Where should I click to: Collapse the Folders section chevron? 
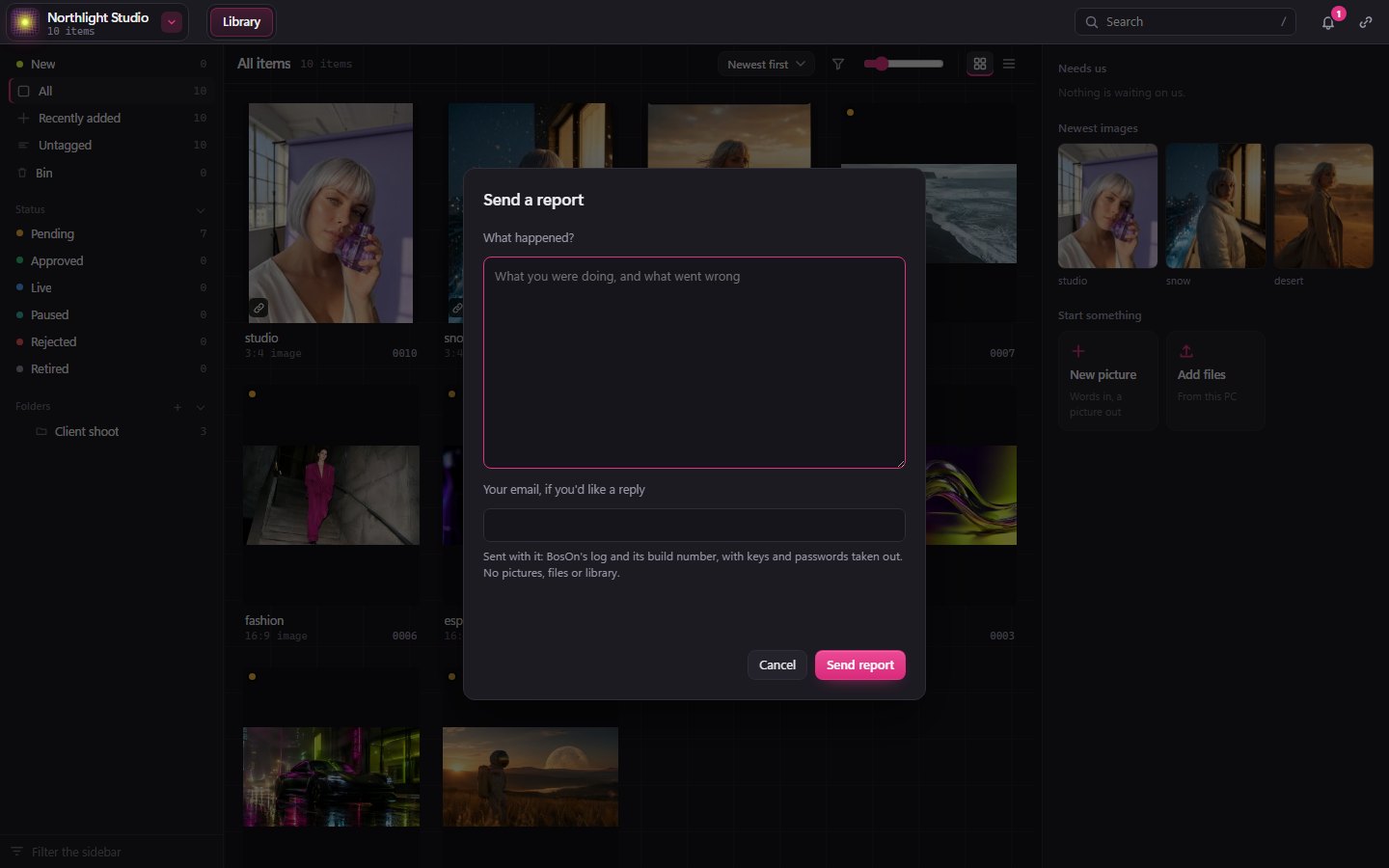pyautogui.click(x=201, y=407)
